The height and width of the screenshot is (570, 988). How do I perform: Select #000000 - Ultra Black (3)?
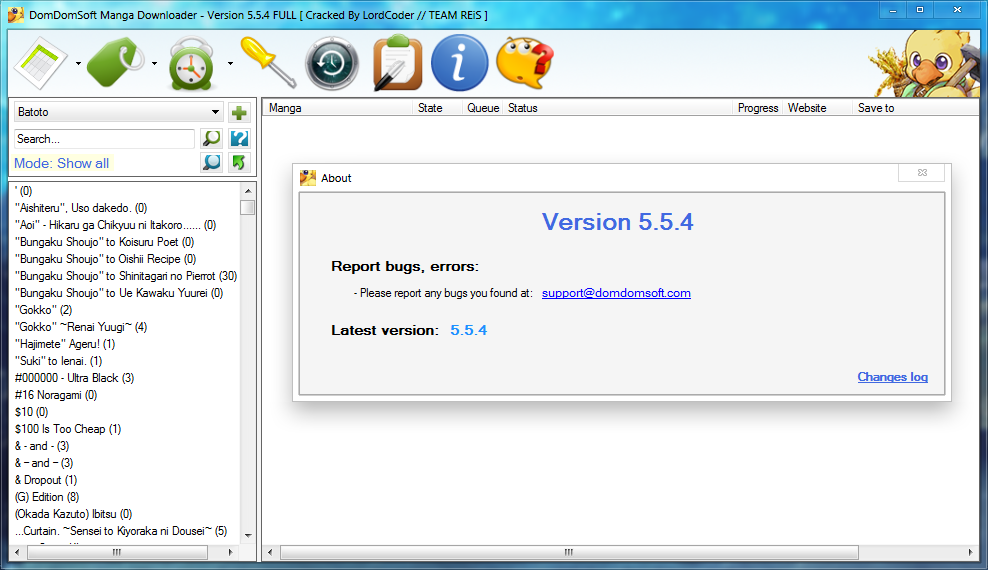[x=74, y=378]
